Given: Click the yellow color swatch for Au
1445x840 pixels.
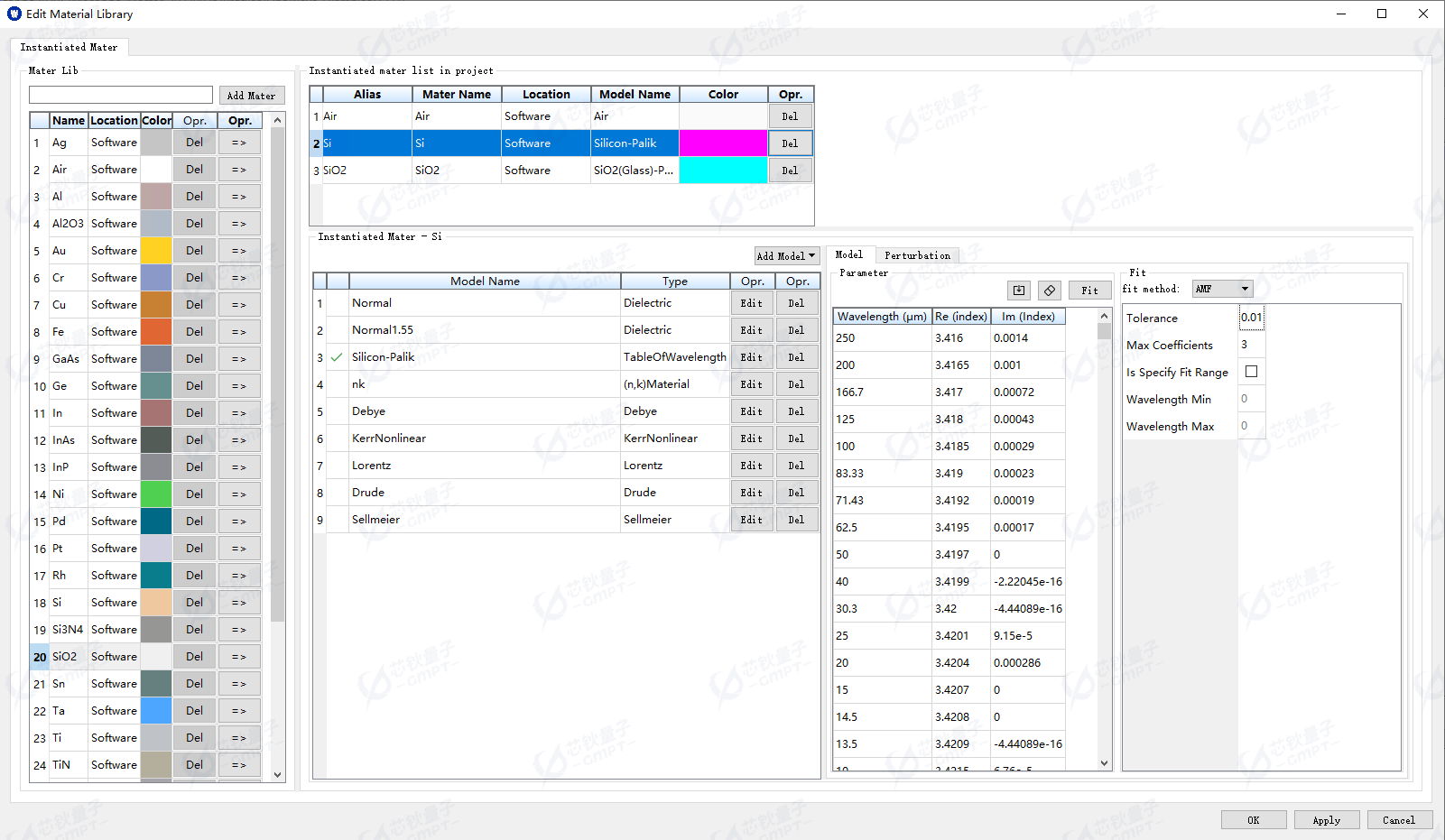Looking at the screenshot, I should tap(156, 251).
